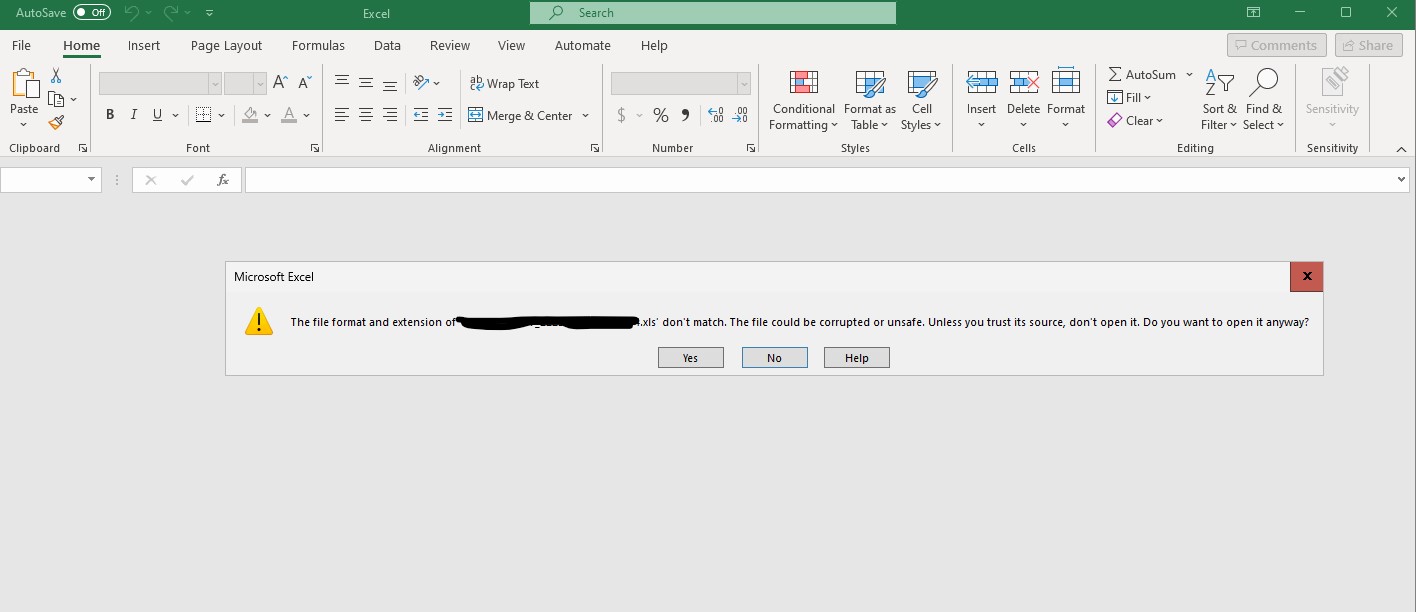Switch to the View tab
Image resolution: width=1416 pixels, height=612 pixels.
(511, 46)
